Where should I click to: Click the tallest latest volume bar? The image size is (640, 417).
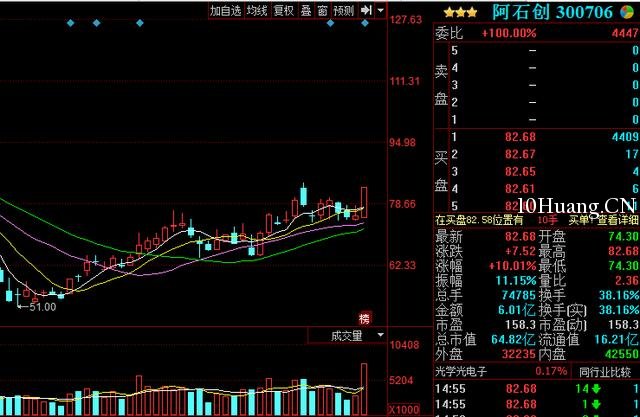coord(364,389)
